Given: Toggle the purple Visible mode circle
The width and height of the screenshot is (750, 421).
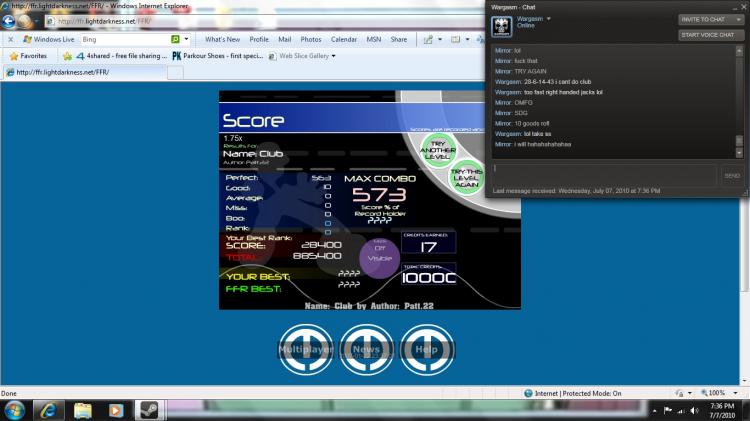Looking at the screenshot, I should (x=379, y=257).
